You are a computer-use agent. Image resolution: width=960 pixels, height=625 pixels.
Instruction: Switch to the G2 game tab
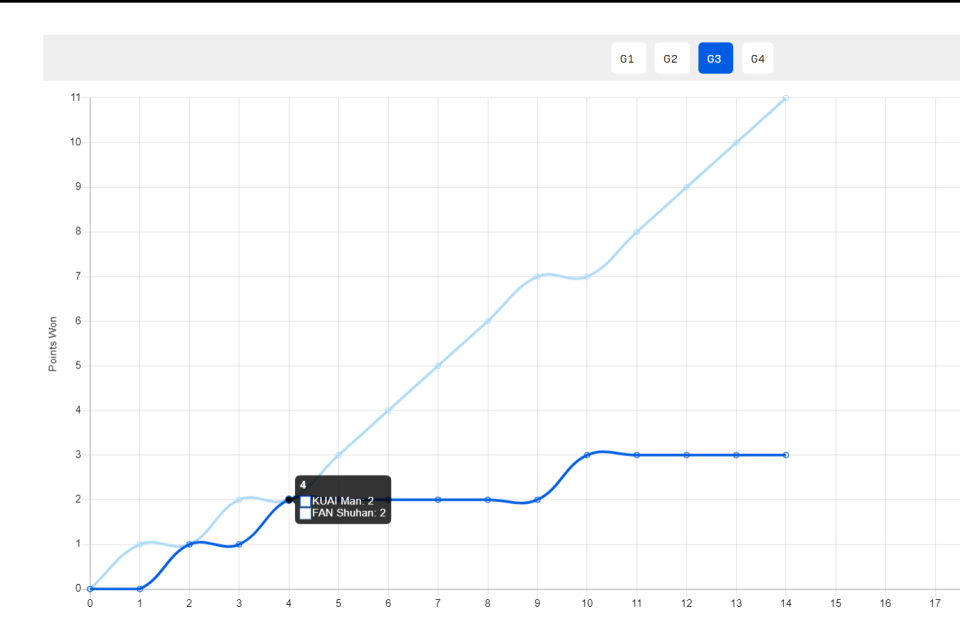672,58
